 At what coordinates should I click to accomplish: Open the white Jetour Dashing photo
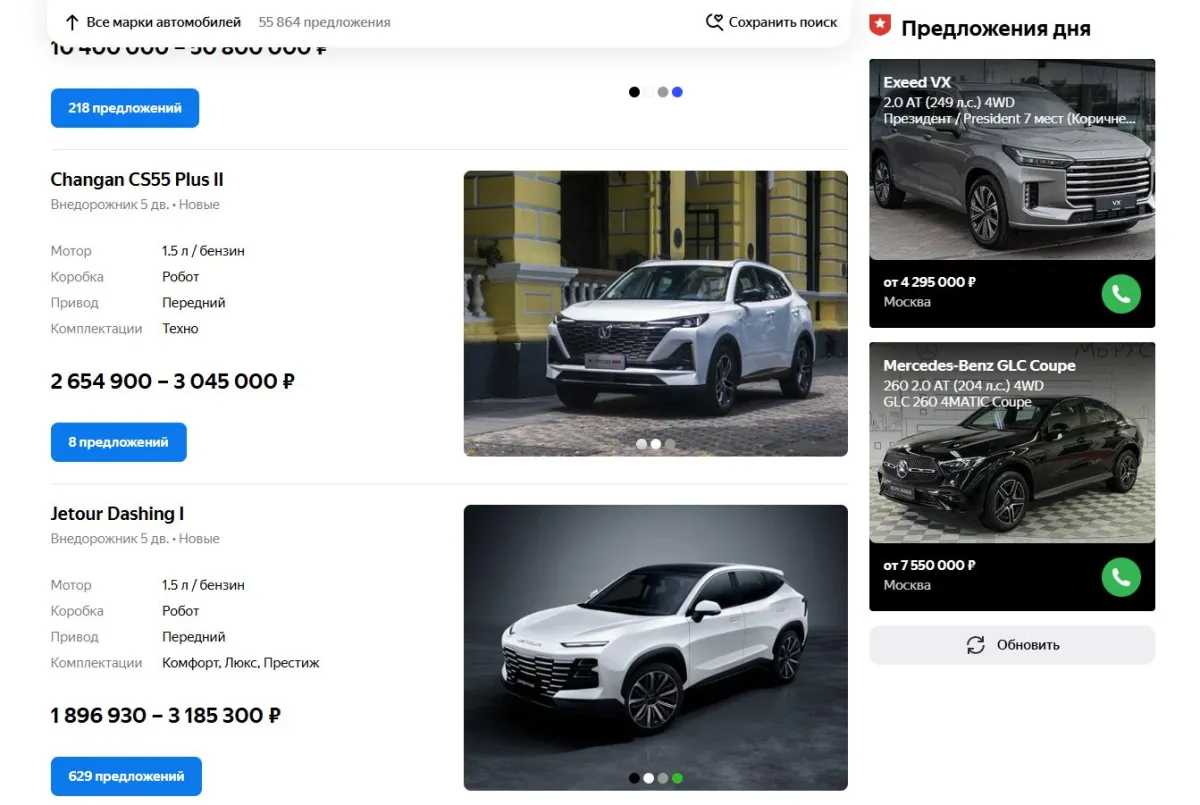[x=656, y=648]
